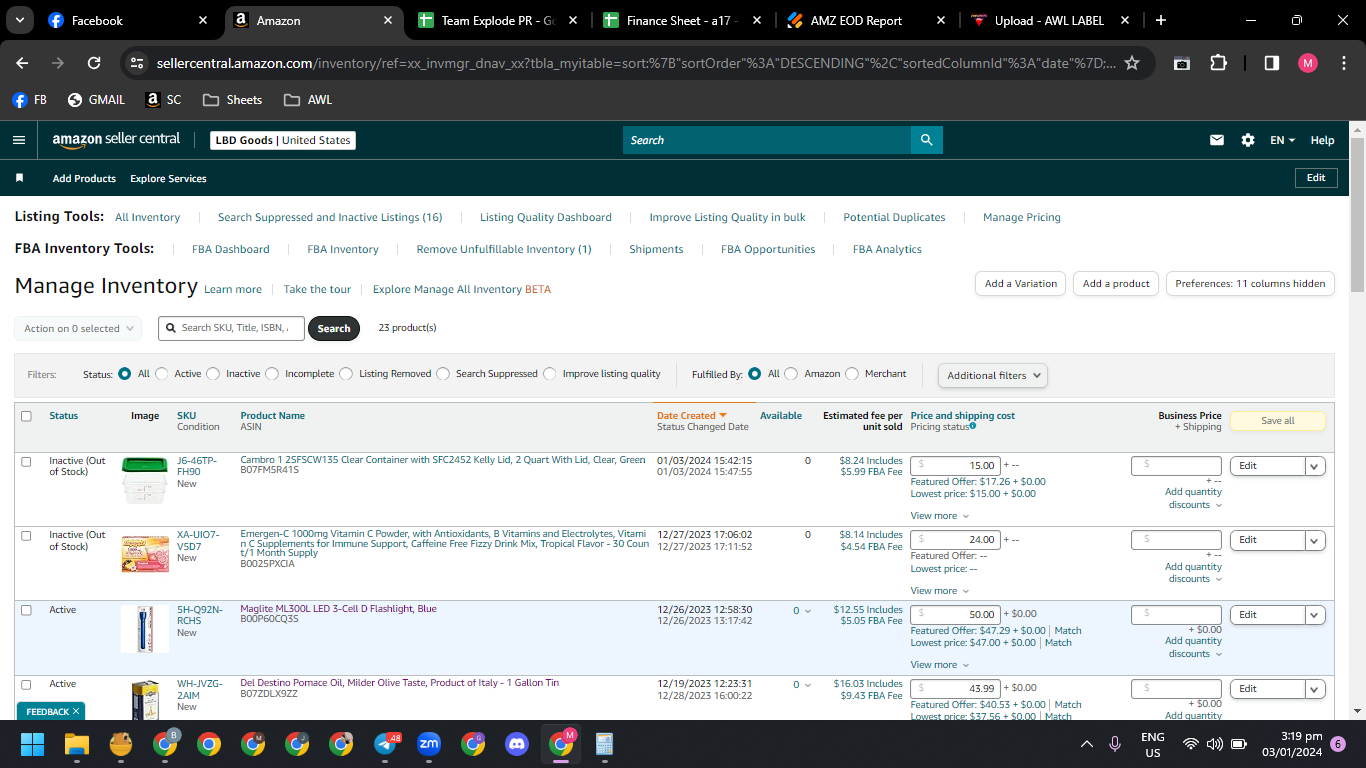Bookmark this page with the star icon
Viewport: 1366px width, 768px height.
(x=1132, y=63)
